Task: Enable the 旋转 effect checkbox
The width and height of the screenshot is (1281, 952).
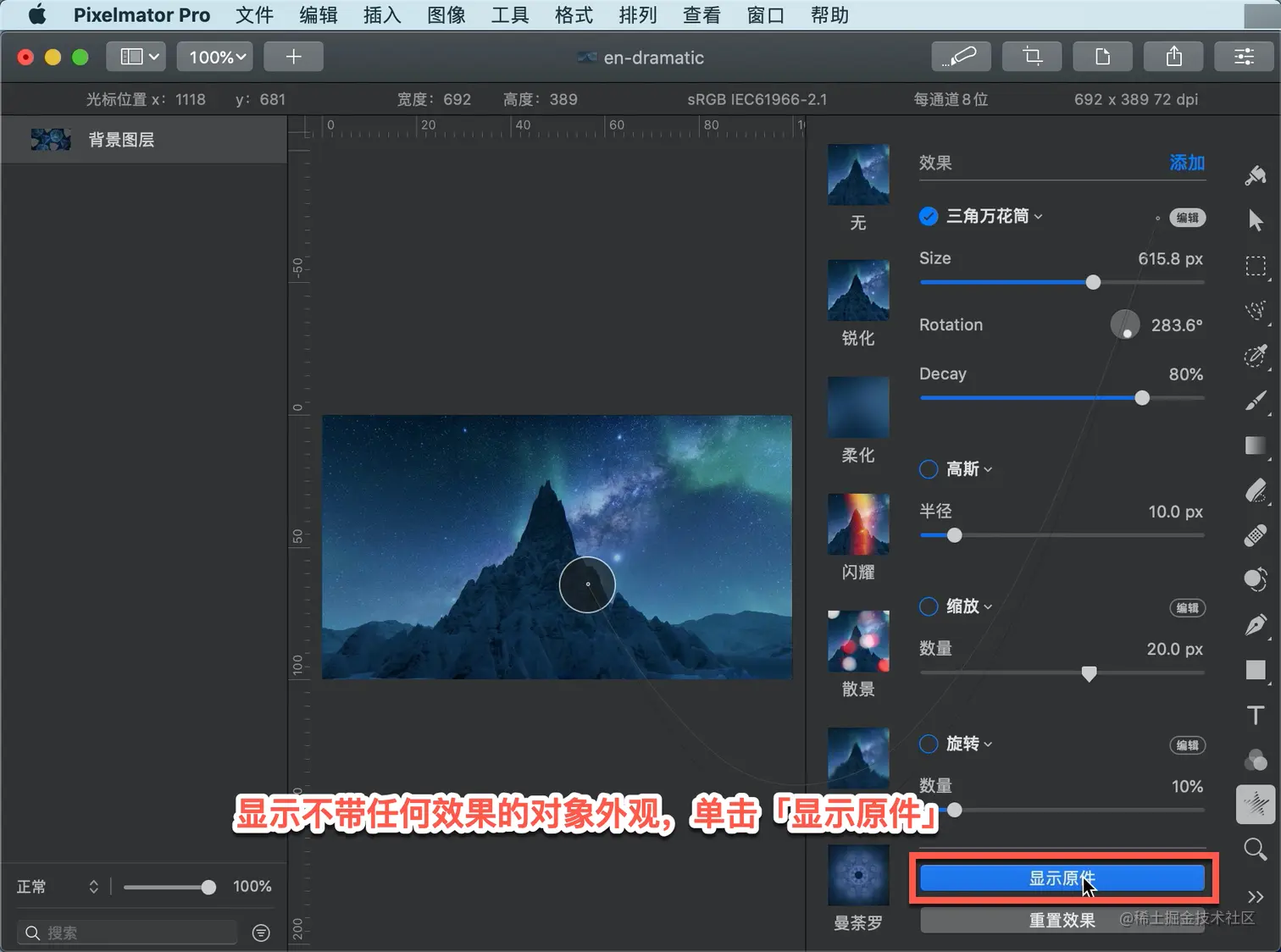Action: click(x=929, y=744)
